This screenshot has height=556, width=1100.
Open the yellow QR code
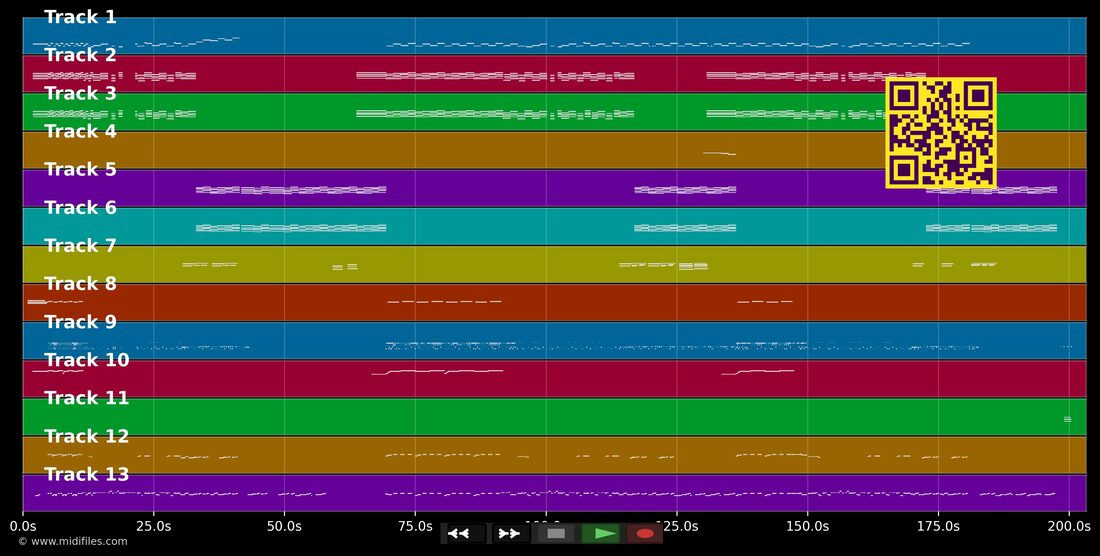coord(941,133)
